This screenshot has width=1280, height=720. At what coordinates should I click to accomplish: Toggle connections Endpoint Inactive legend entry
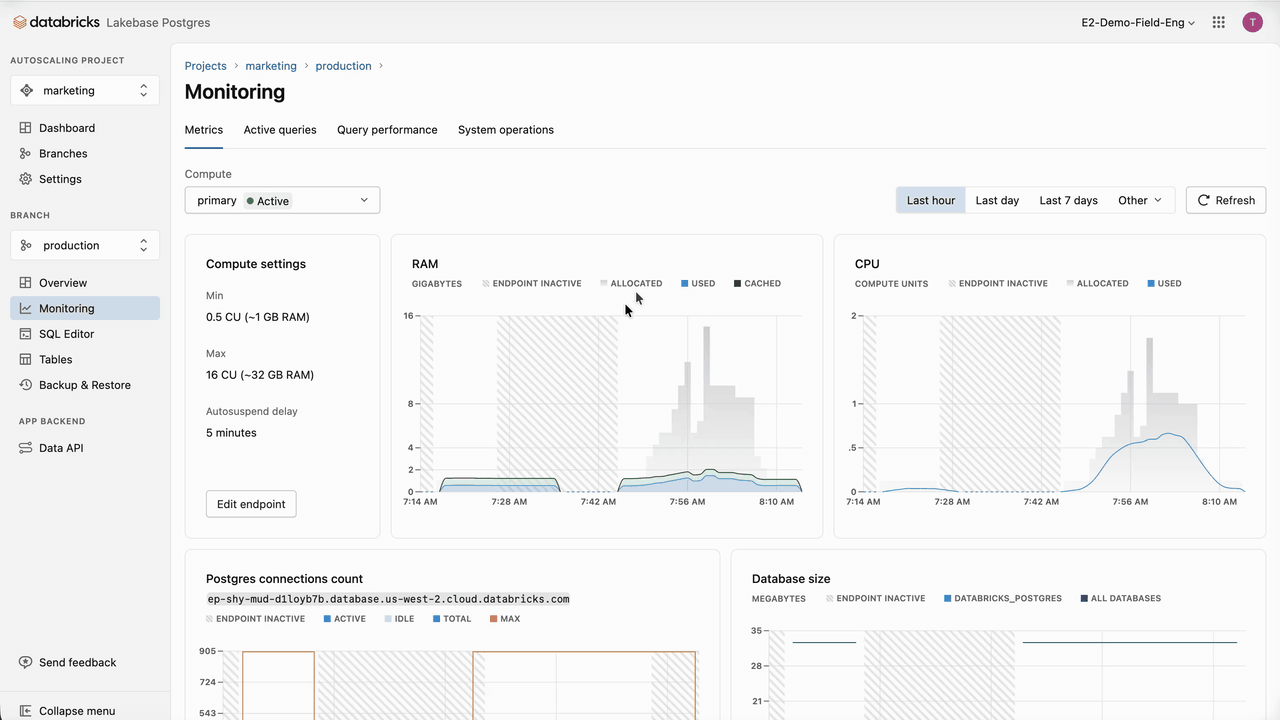coord(256,619)
